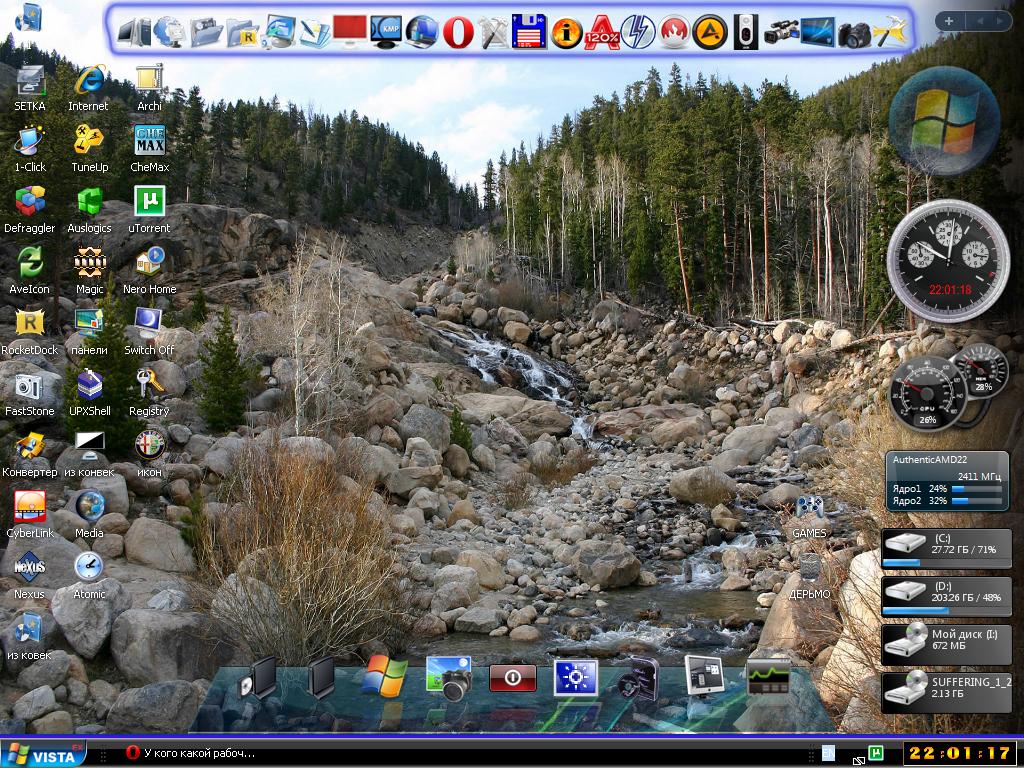Viewport: 1024px width, 768px height.
Task: Click the analog clock gadget
Action: [x=942, y=261]
